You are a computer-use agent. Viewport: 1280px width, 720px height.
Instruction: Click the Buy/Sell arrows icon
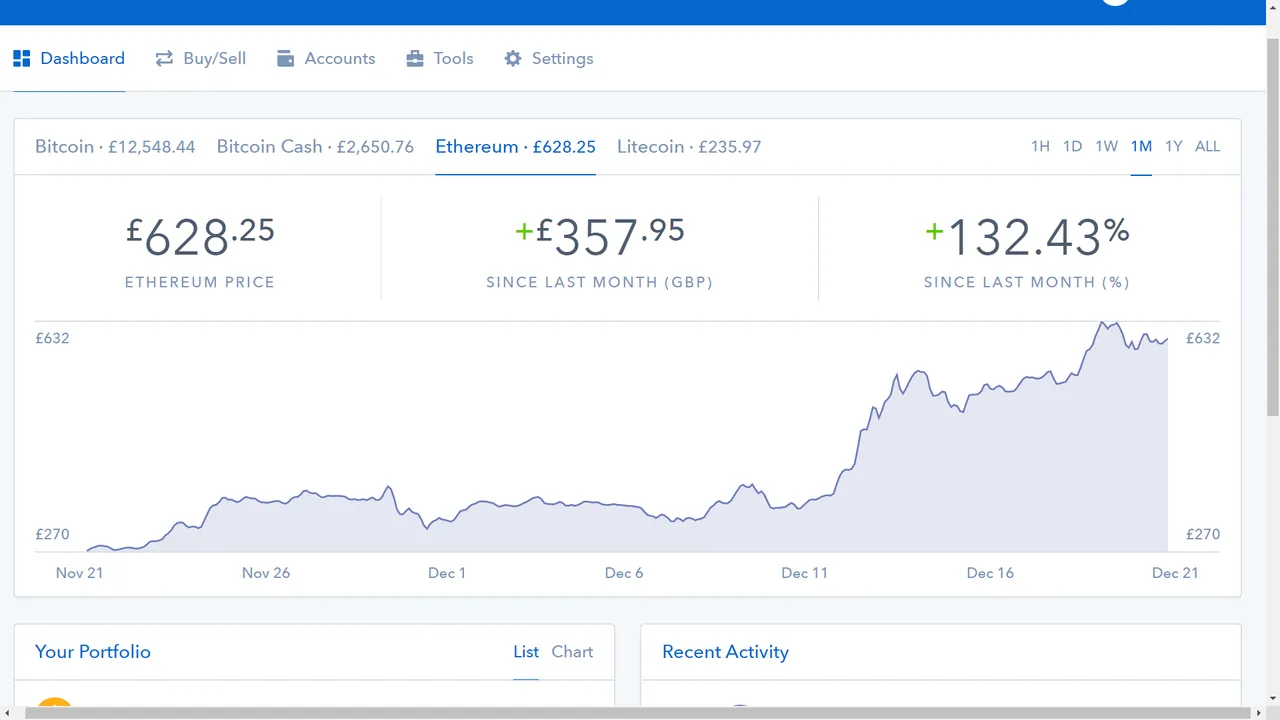click(x=164, y=59)
